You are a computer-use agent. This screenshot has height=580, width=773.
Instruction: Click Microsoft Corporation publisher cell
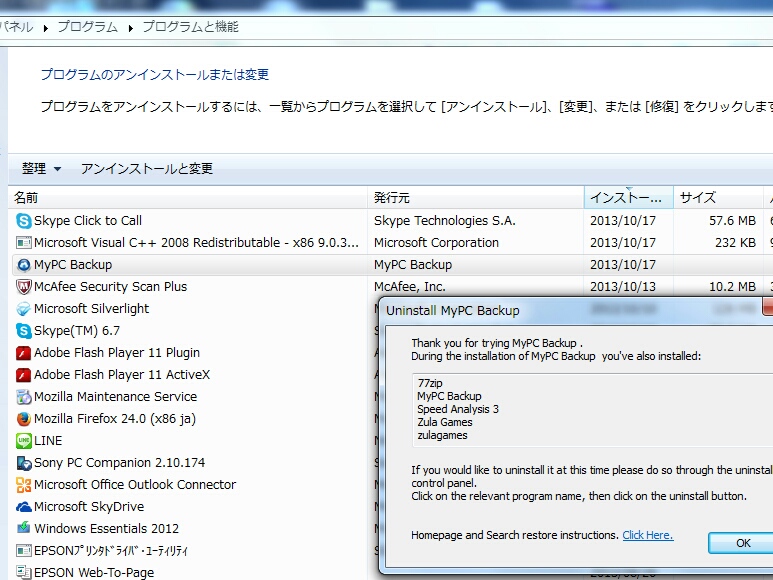point(436,243)
